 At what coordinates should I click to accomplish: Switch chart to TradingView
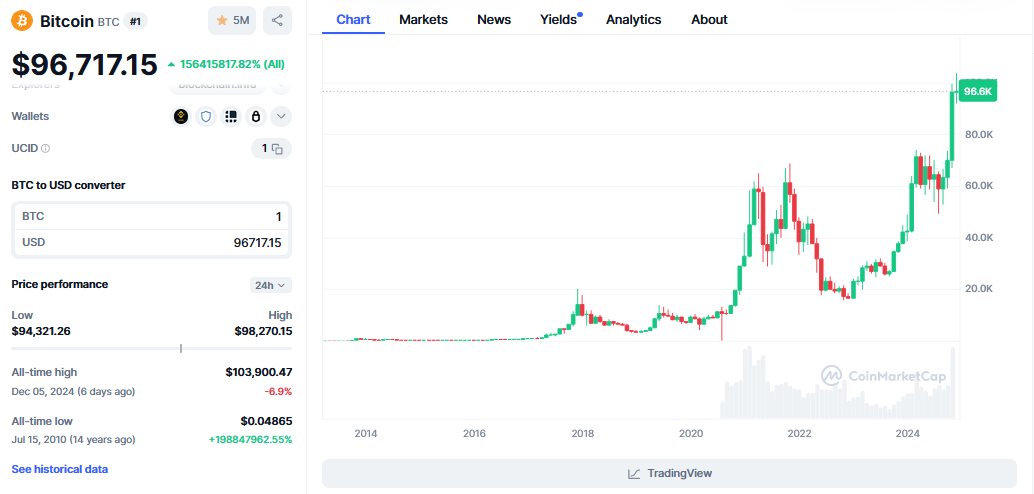pos(669,473)
